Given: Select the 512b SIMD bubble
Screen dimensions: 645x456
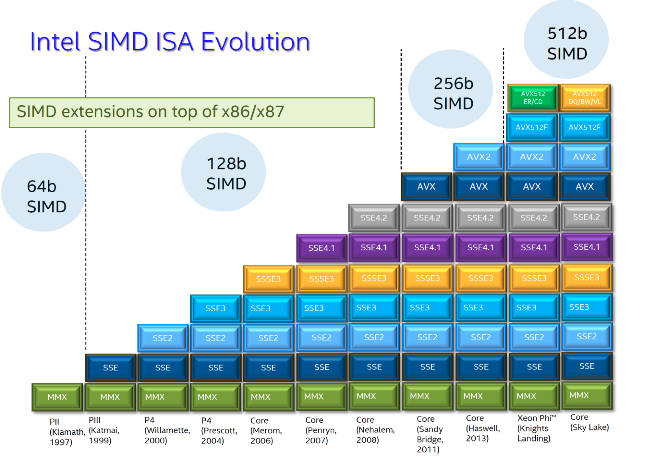Looking at the screenshot, I should coord(566,41).
